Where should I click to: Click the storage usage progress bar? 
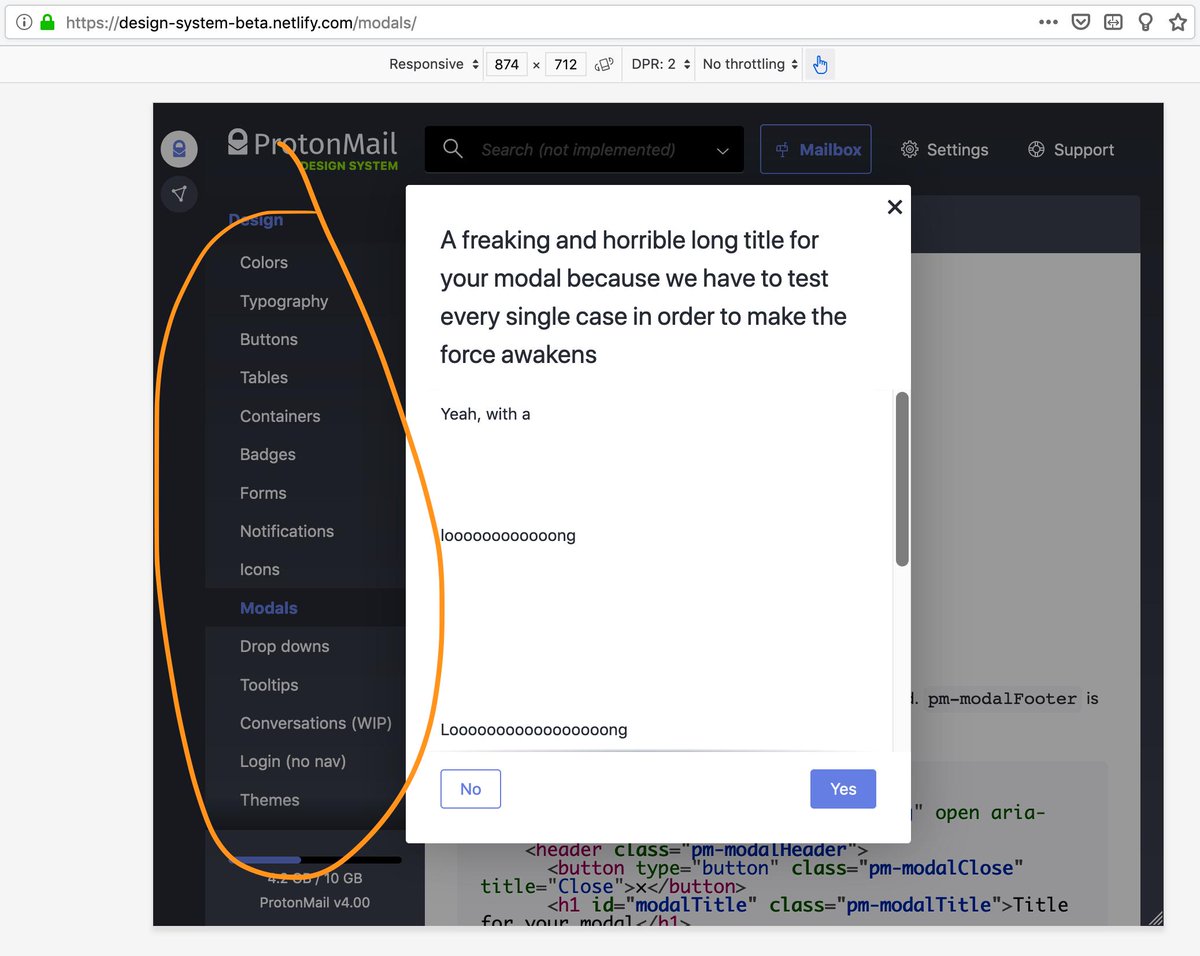click(314, 859)
